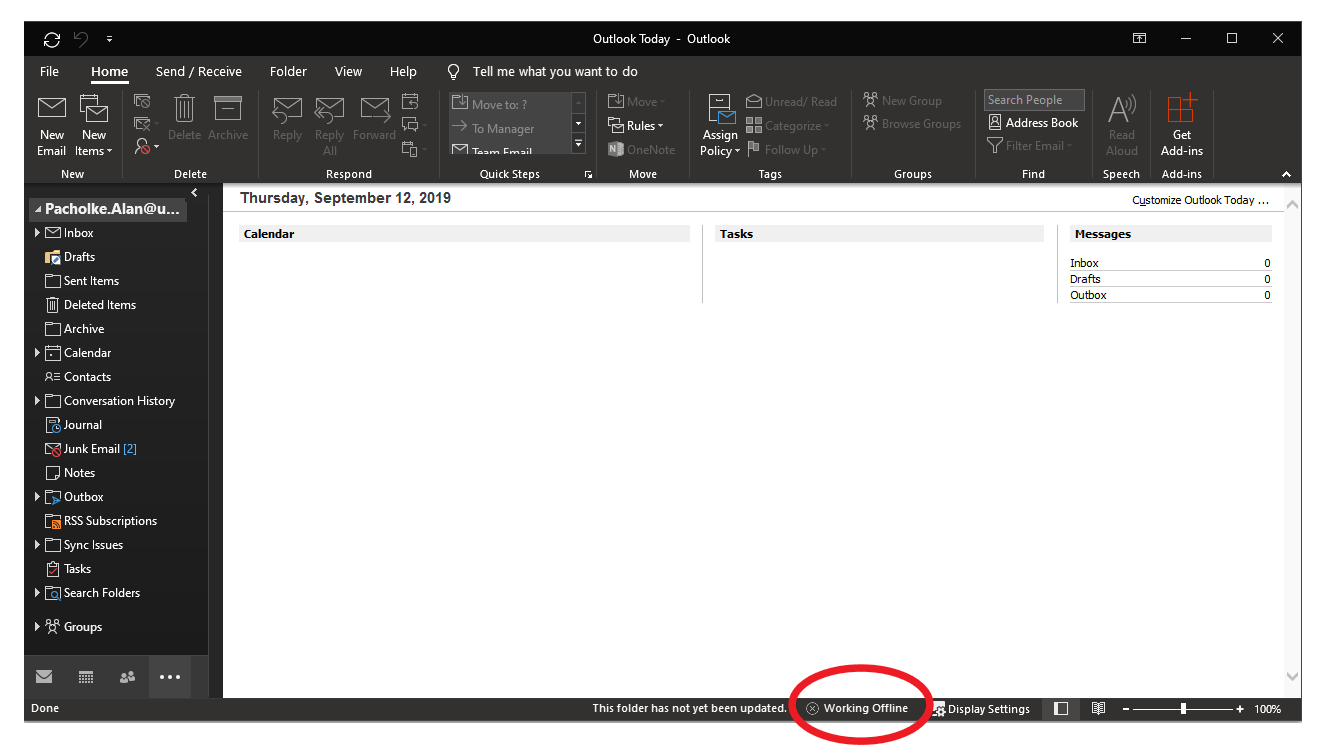Click the Filter Email funnel button
This screenshot has height=755, width=1328.
pos(1029,146)
